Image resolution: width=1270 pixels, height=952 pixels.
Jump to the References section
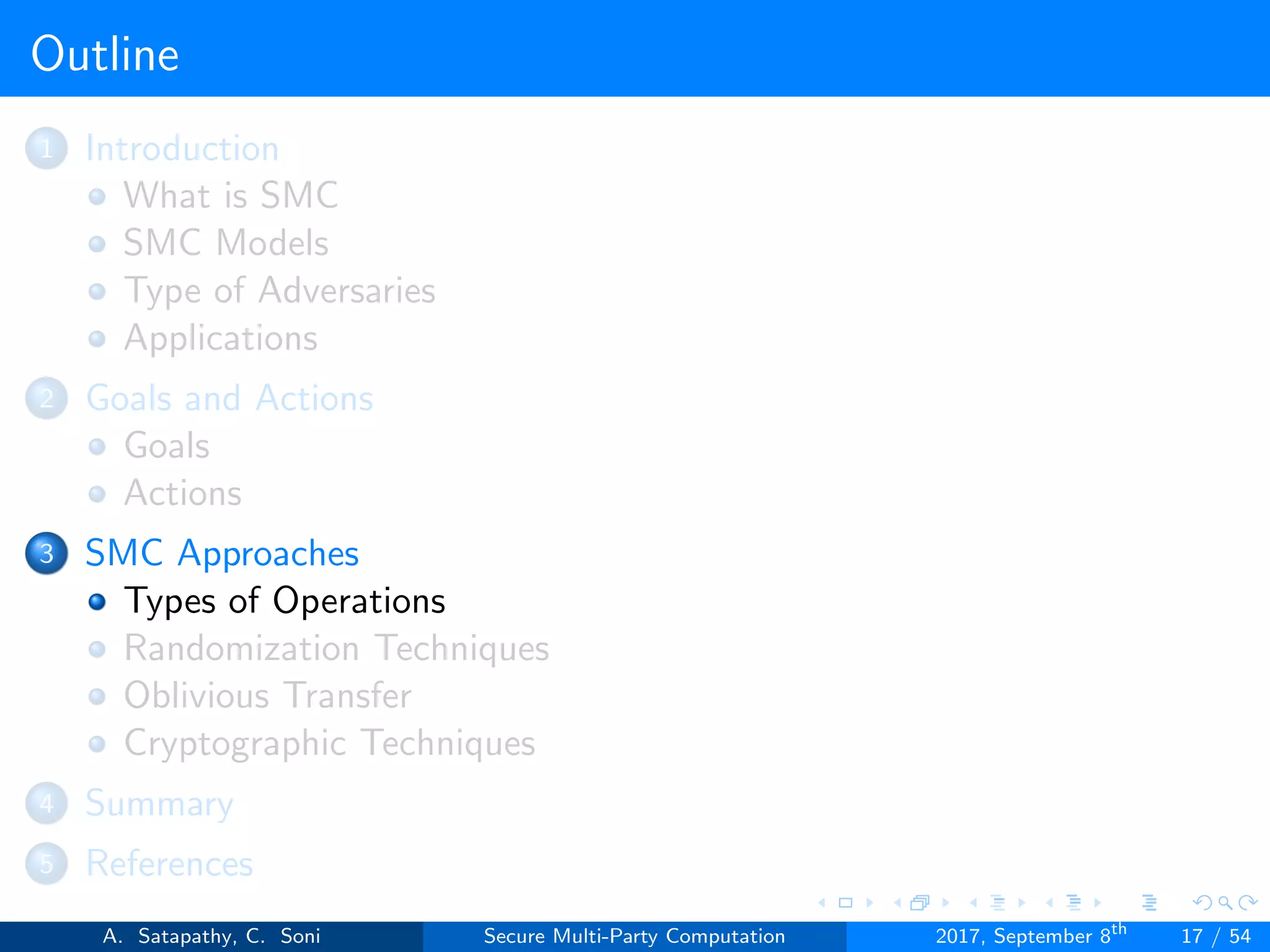(169, 863)
